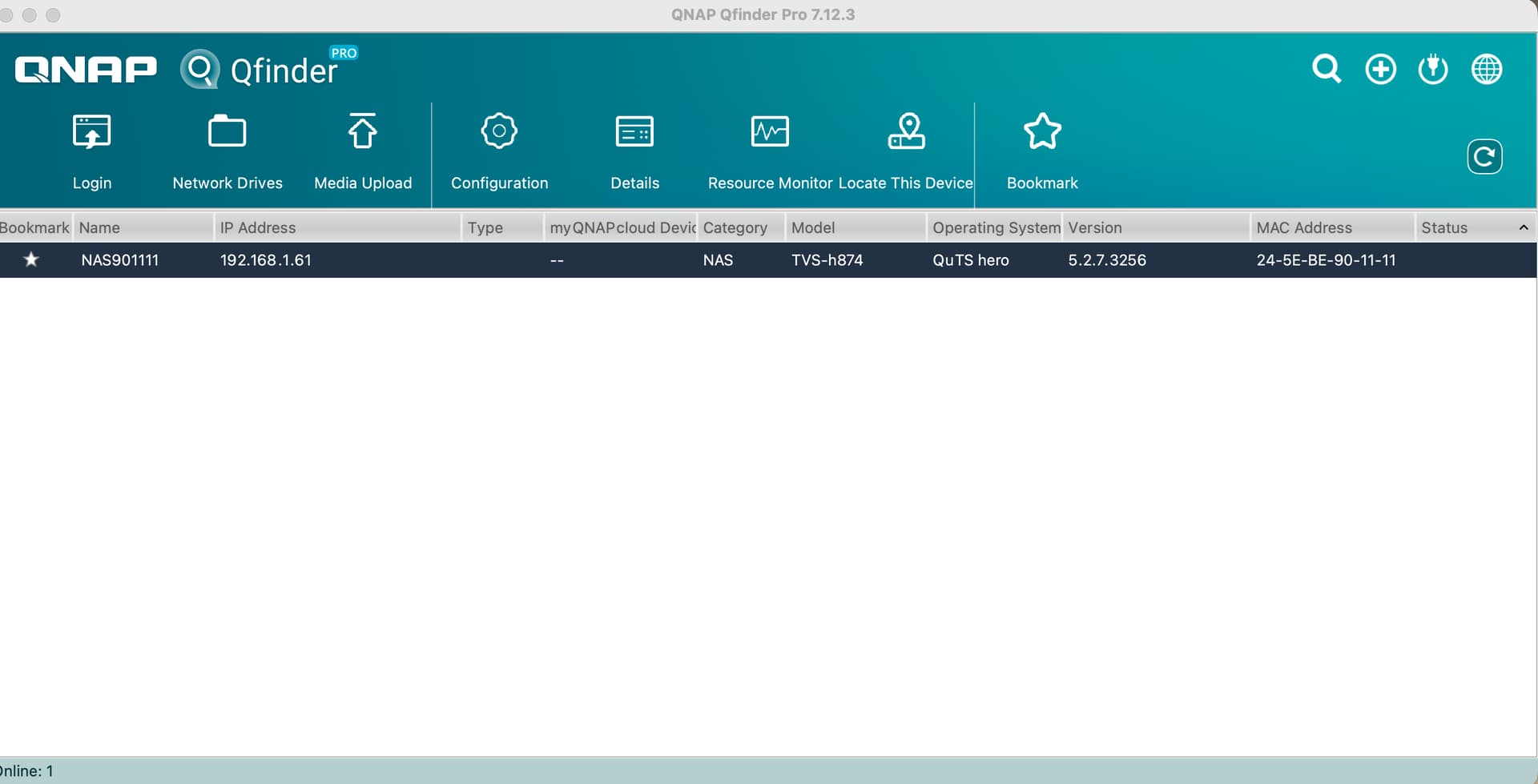Open the Login tool
The image size is (1538, 784).
coord(91,151)
